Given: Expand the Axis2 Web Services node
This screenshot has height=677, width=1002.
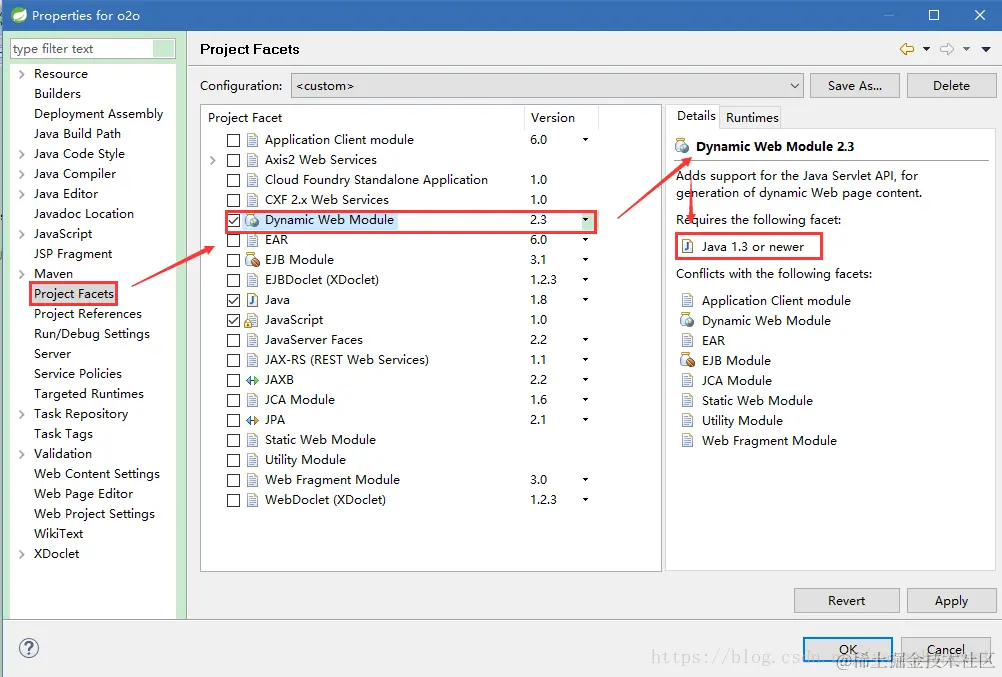Looking at the screenshot, I should coord(213,160).
